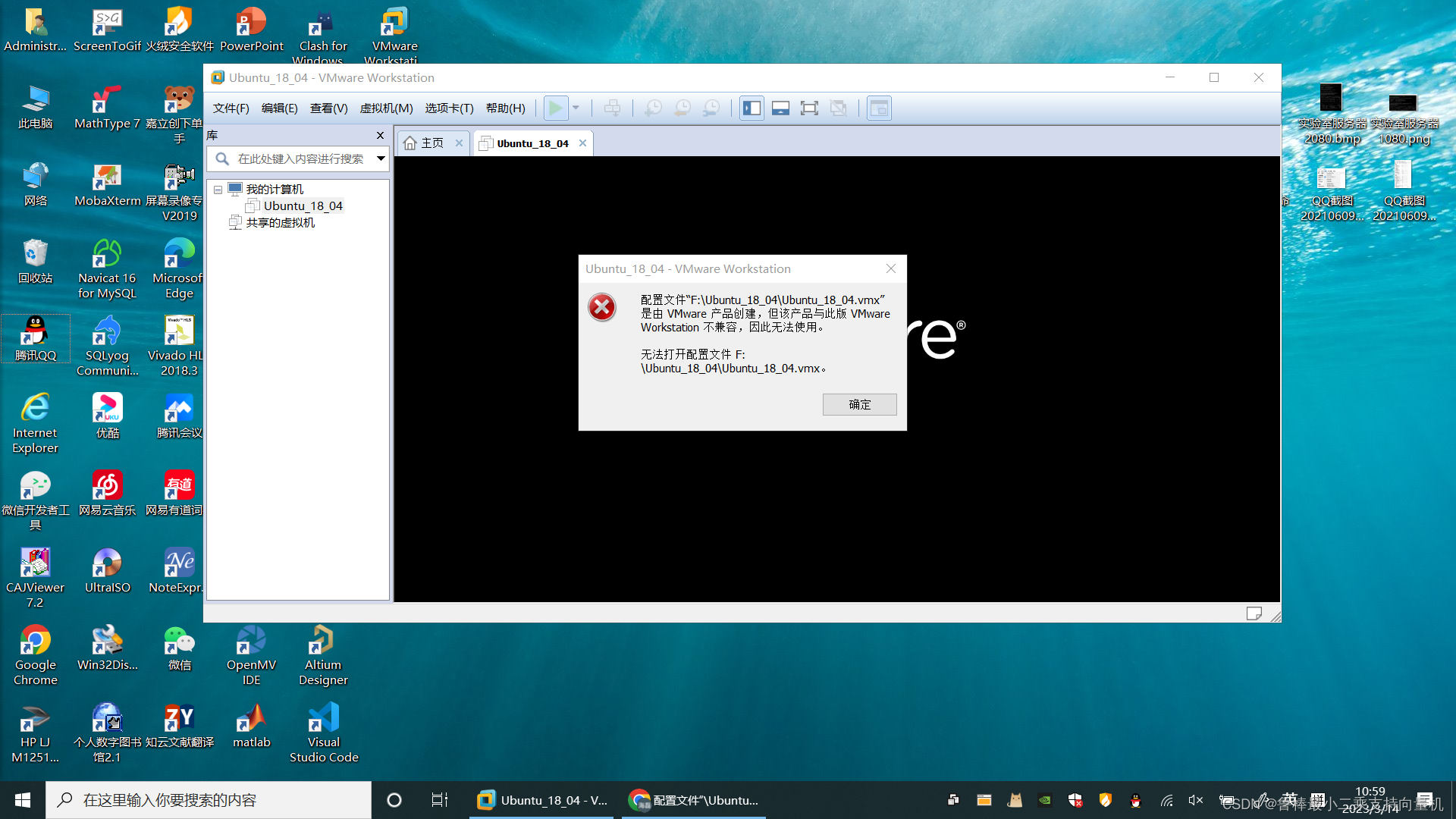Click the NVIDIA tray icon

[x=1045, y=800]
